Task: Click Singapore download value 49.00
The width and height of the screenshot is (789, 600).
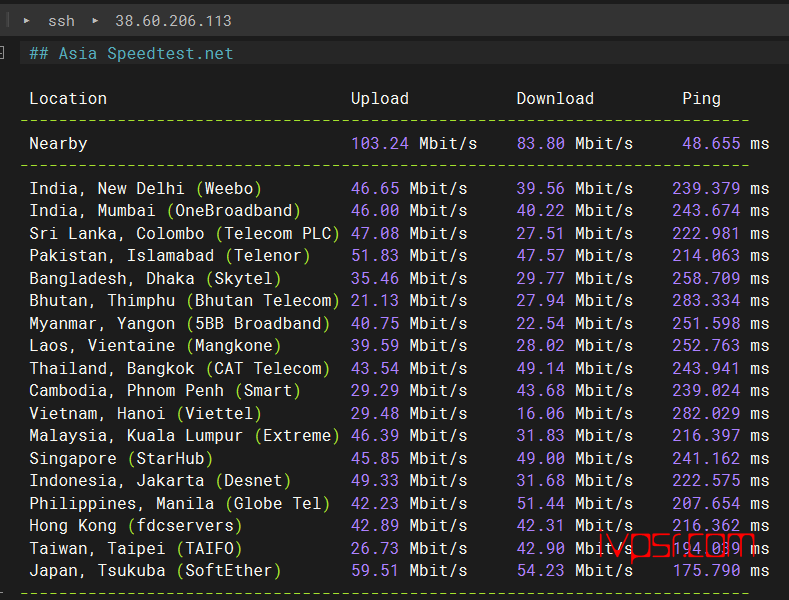Action: tap(540, 458)
